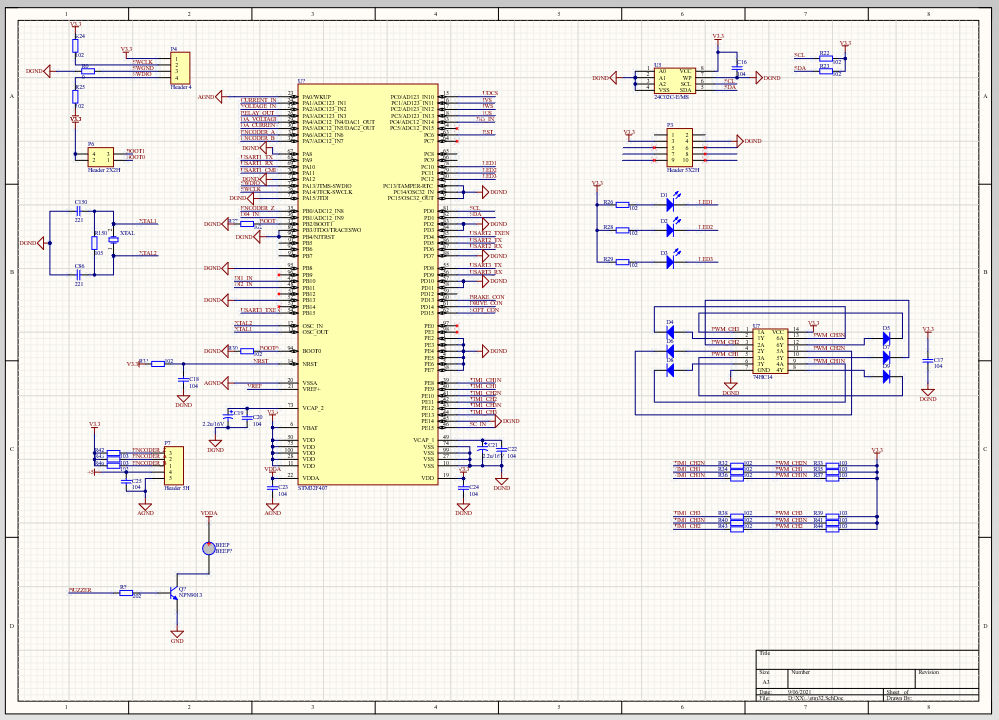Image resolution: width=999 pixels, height=720 pixels.
Task: Select resistor R24 above the SWD header
Action: tap(75, 46)
